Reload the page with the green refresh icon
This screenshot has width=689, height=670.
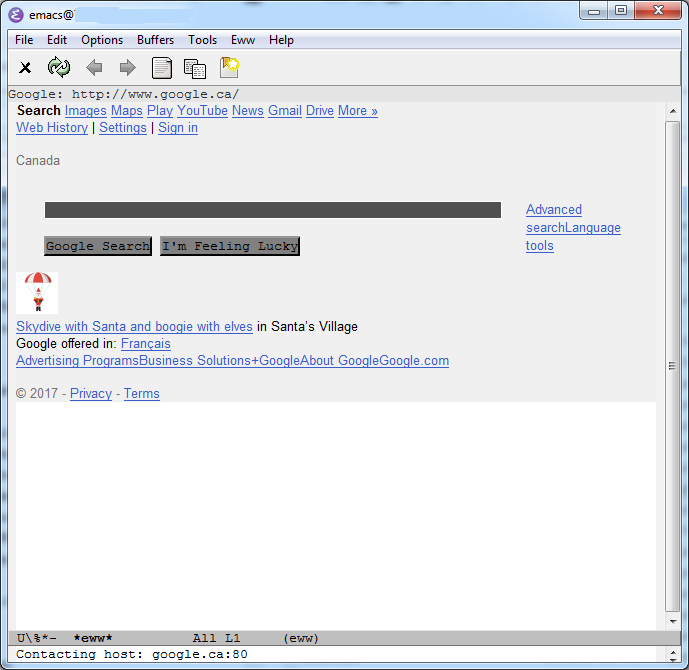59,67
